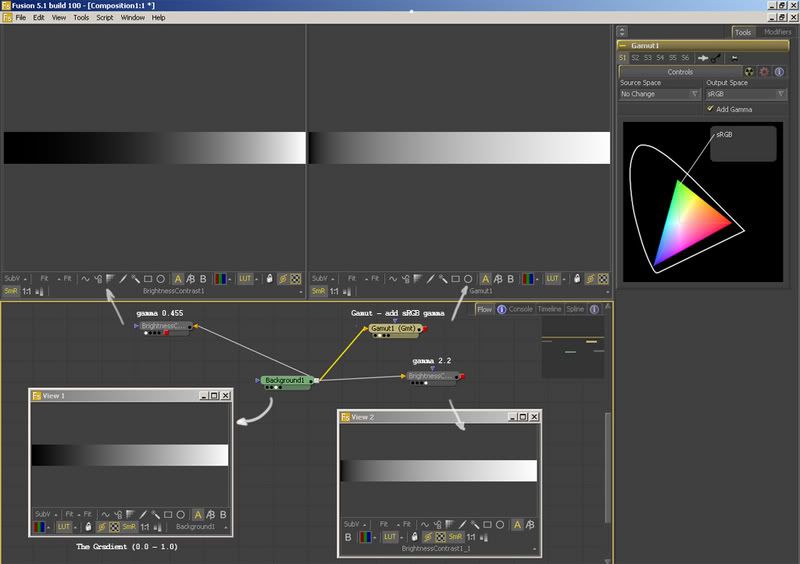Click the radiation common-controls icon in Gamut1
Viewport: 800px width, 564px height.
click(x=749, y=72)
